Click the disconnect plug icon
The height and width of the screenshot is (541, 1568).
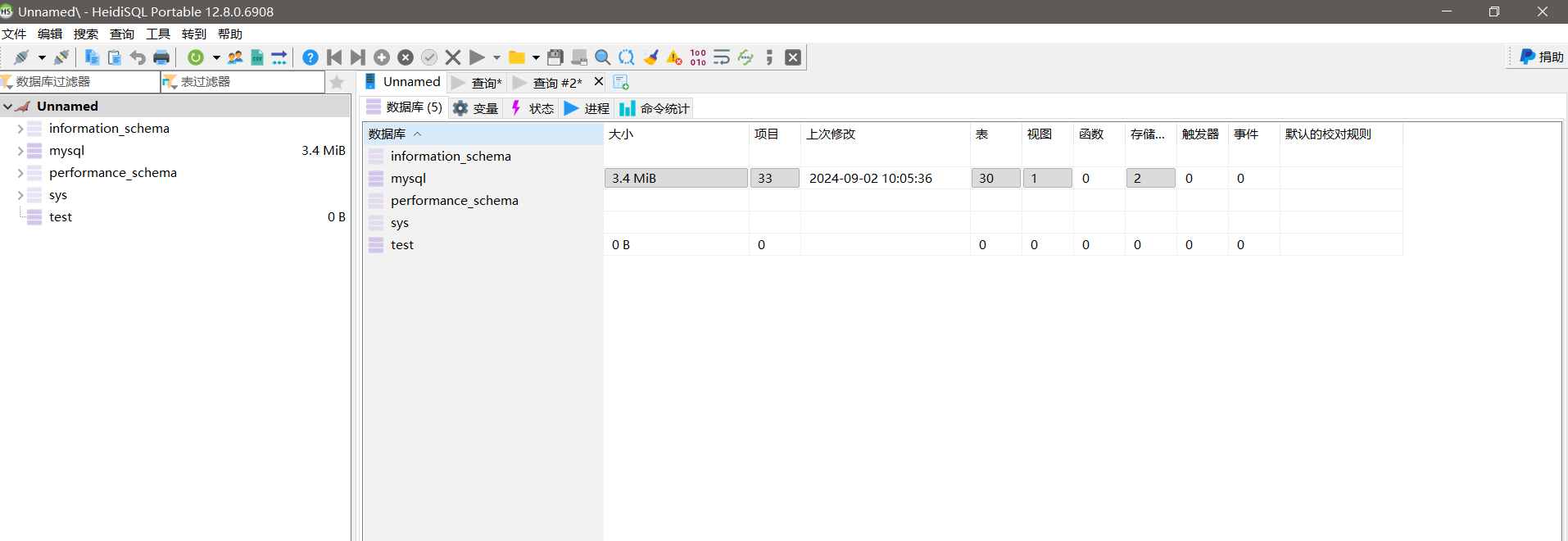tap(61, 57)
